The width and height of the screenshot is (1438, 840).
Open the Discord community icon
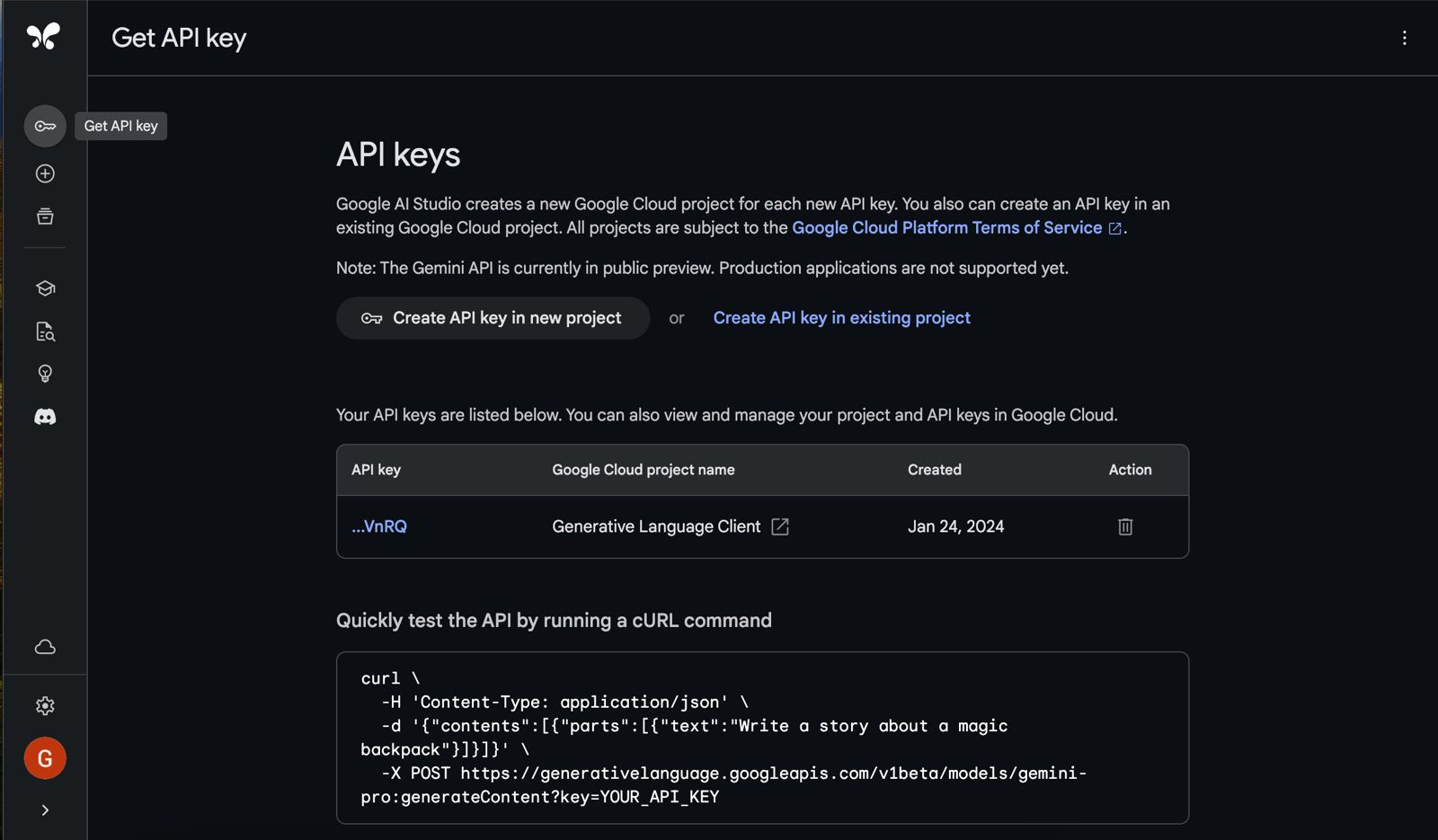coord(45,417)
